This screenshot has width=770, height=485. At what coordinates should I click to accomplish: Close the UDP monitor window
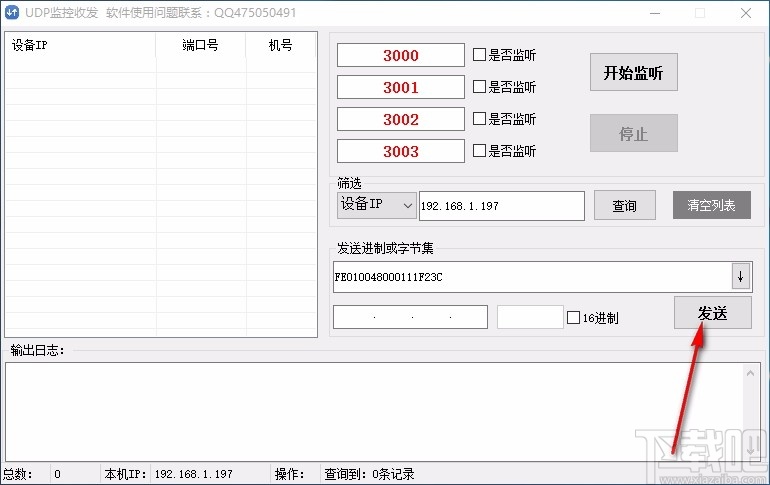coord(746,13)
